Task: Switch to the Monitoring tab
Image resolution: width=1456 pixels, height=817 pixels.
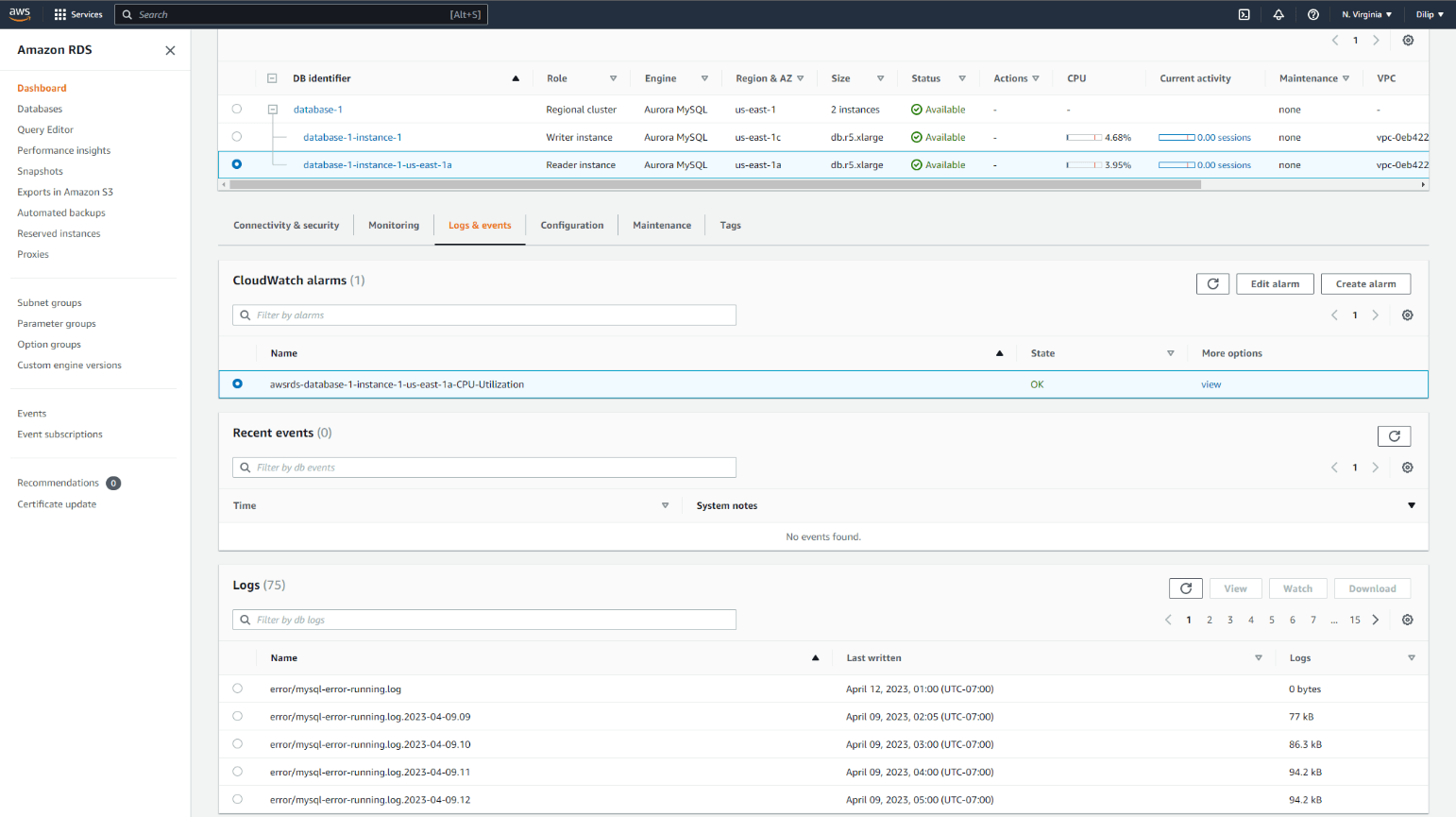Action: pyautogui.click(x=394, y=225)
